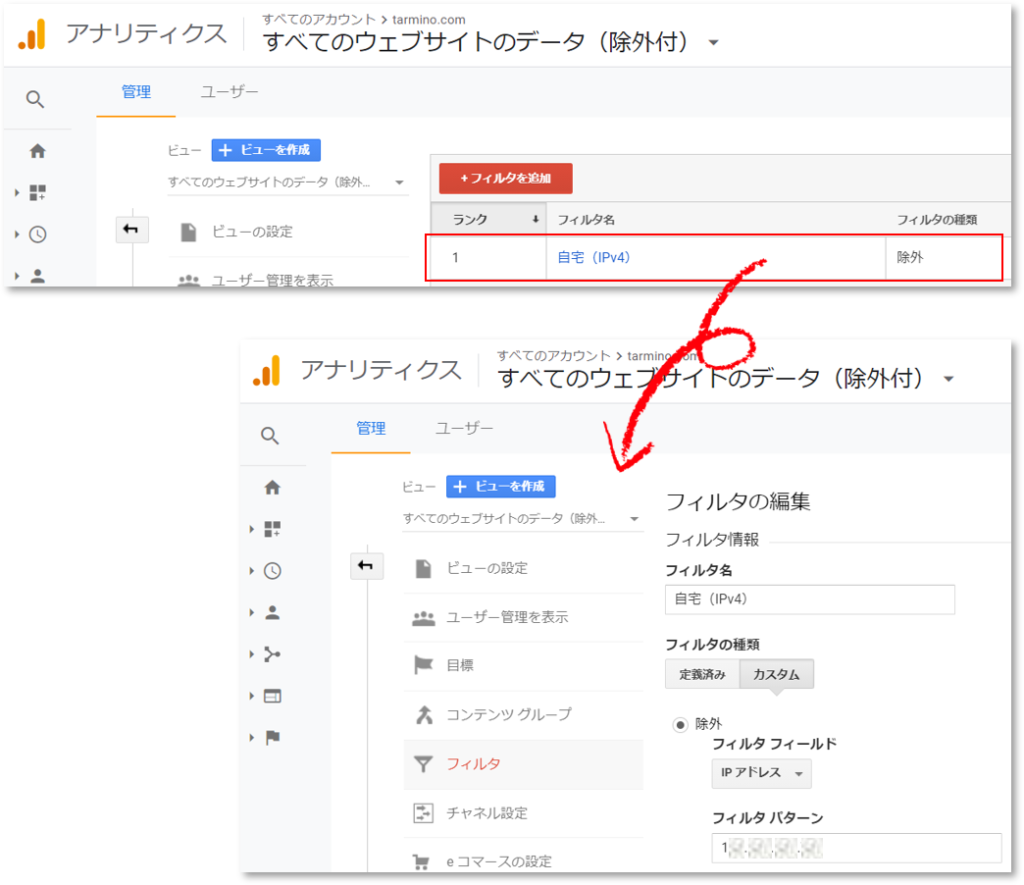Click the red フィルタを追加 button
This screenshot has width=1024, height=885.
(505, 178)
